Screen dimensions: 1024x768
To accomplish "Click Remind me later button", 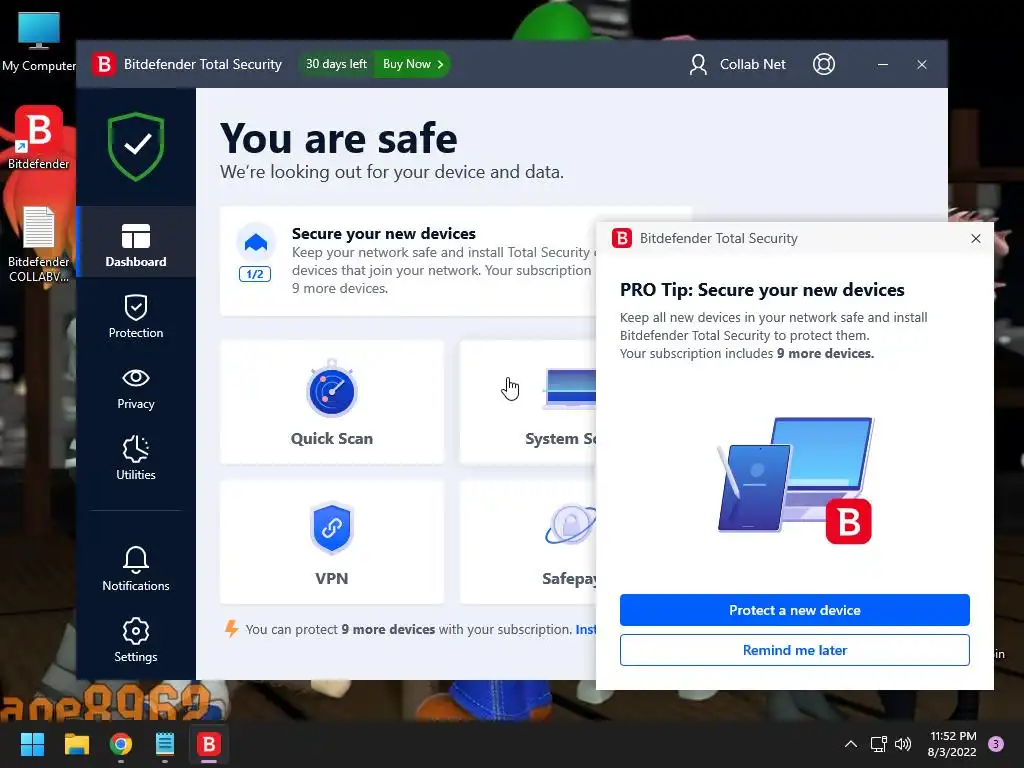I will click(794, 650).
